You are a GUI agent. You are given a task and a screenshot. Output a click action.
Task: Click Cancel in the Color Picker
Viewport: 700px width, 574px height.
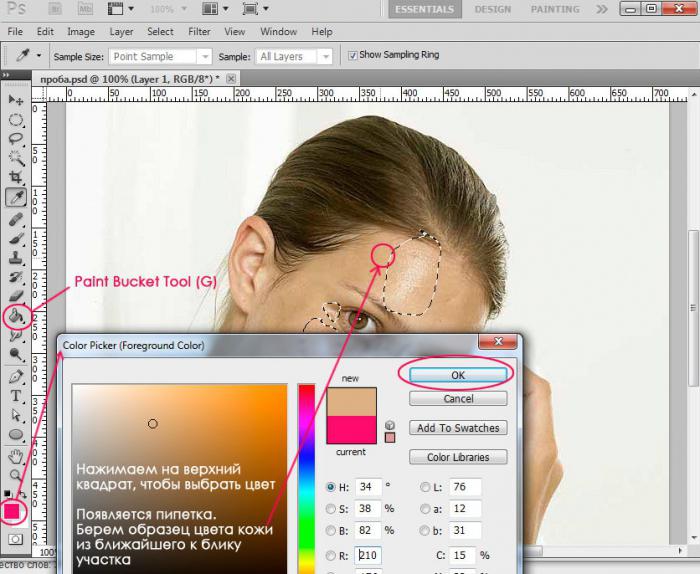tap(458, 399)
